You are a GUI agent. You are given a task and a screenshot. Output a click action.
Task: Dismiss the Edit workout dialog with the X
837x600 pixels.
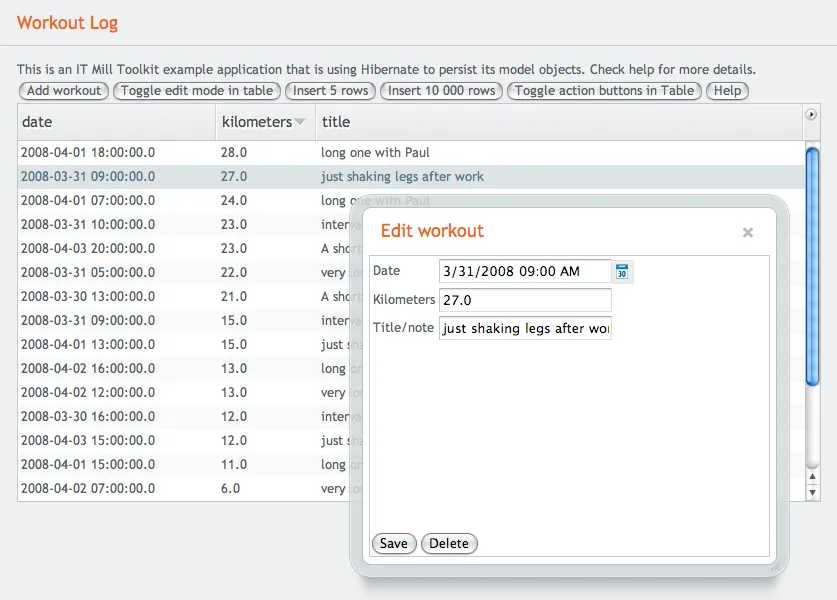[747, 232]
